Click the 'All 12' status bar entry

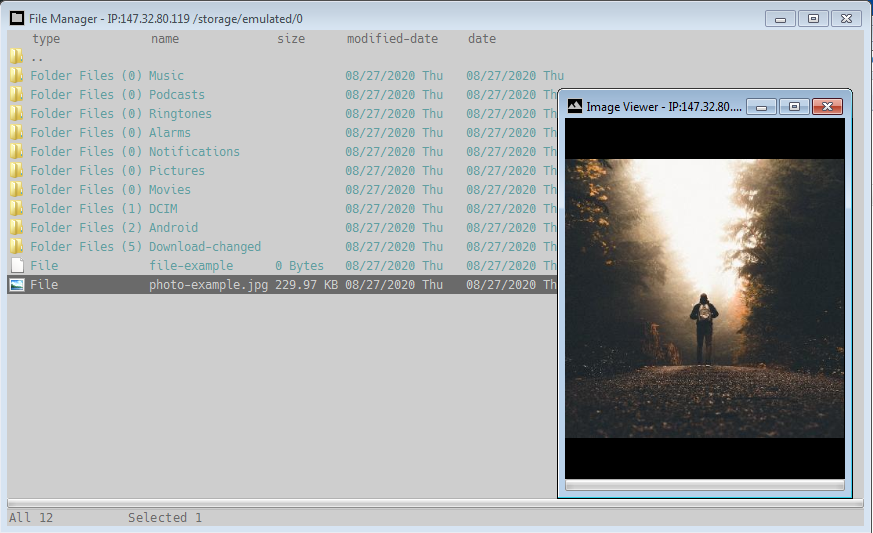click(x=31, y=517)
